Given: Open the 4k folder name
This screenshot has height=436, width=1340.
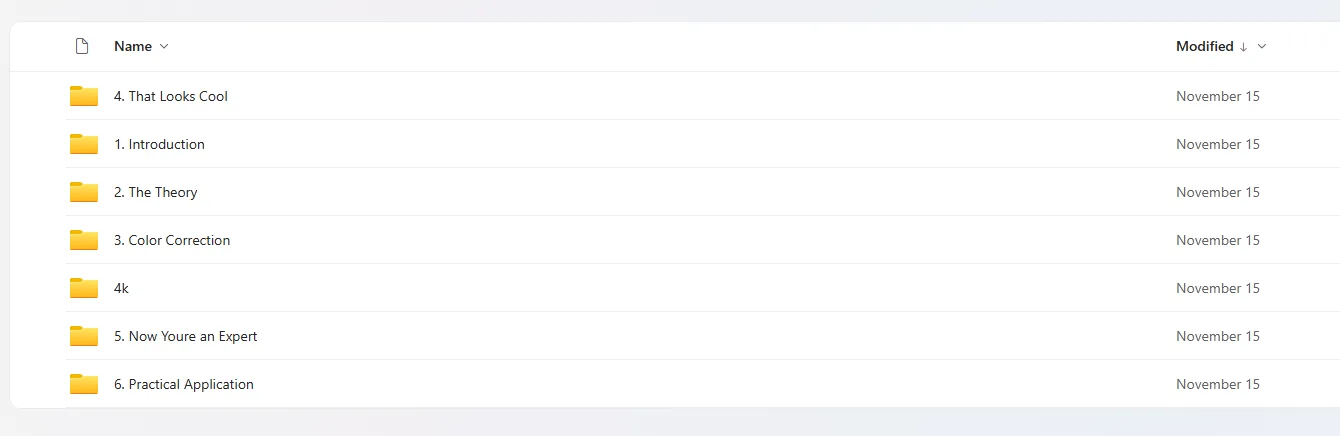Looking at the screenshot, I should click(x=121, y=288).
